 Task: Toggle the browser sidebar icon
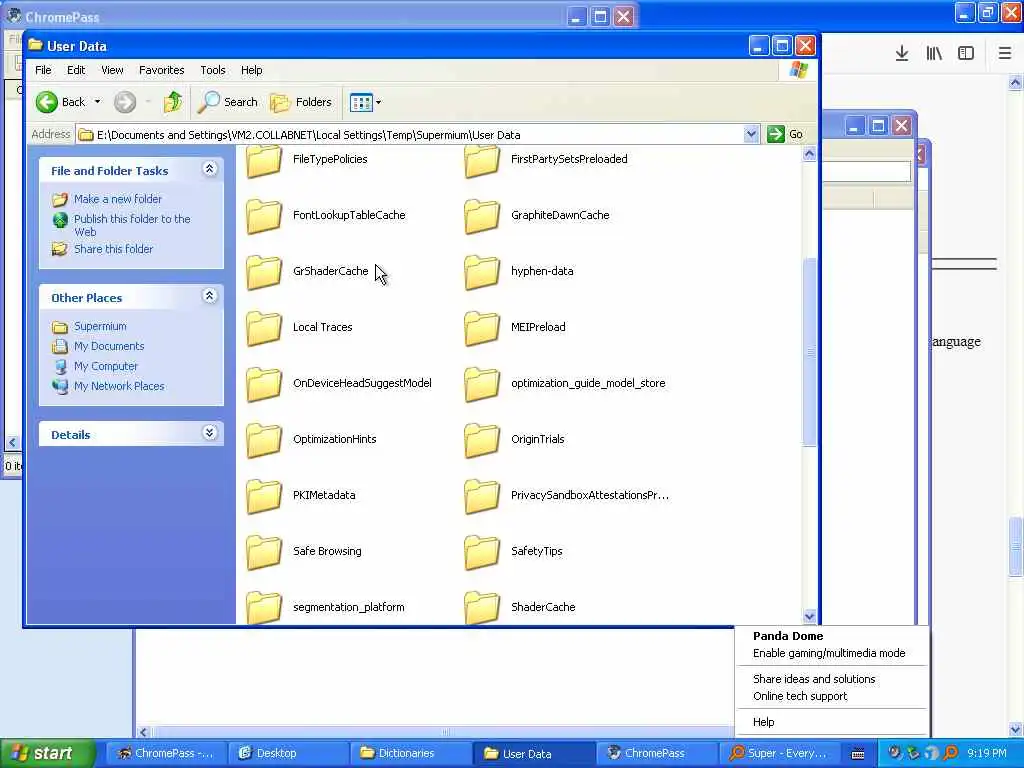pos(966,54)
